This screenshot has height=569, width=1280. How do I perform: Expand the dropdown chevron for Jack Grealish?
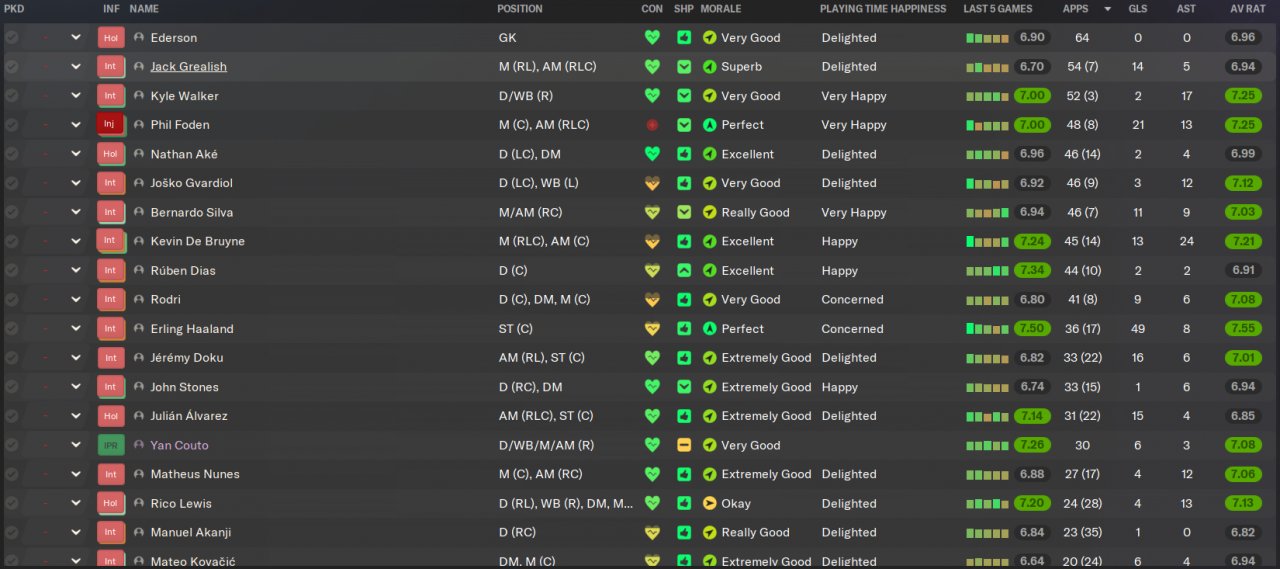tap(76, 67)
